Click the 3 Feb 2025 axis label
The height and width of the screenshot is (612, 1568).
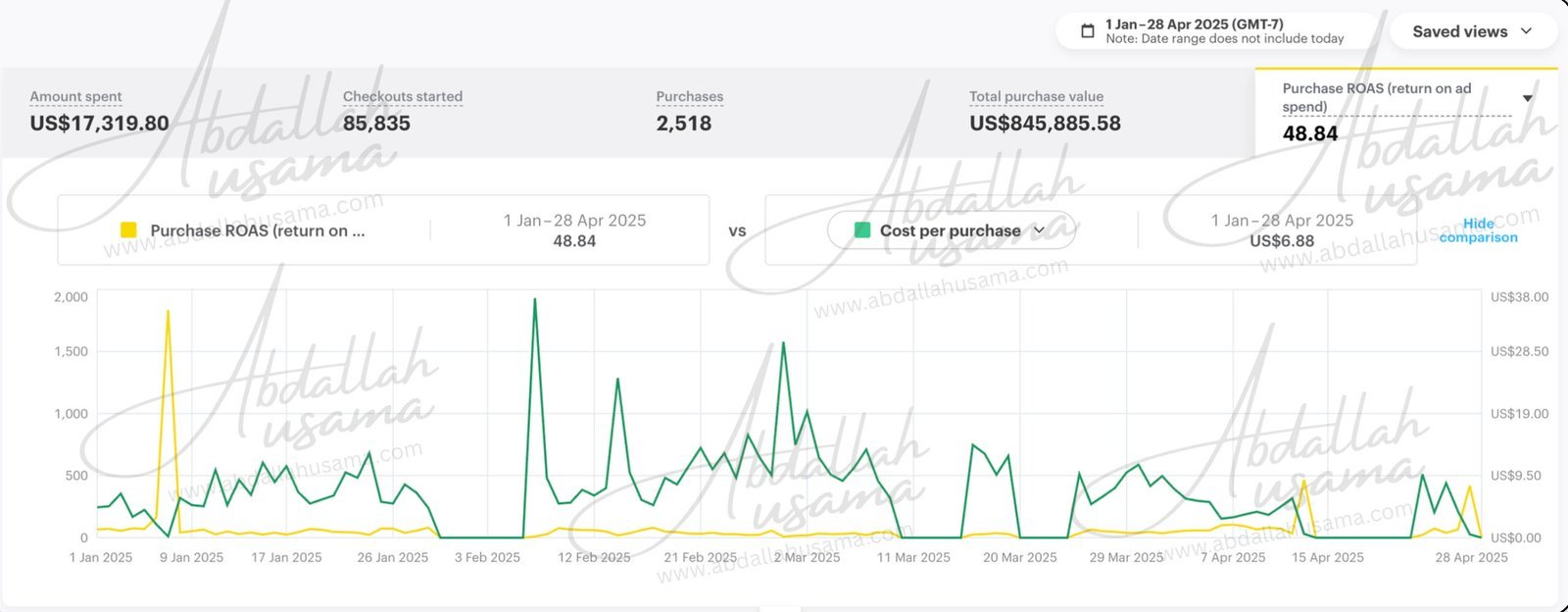487,557
